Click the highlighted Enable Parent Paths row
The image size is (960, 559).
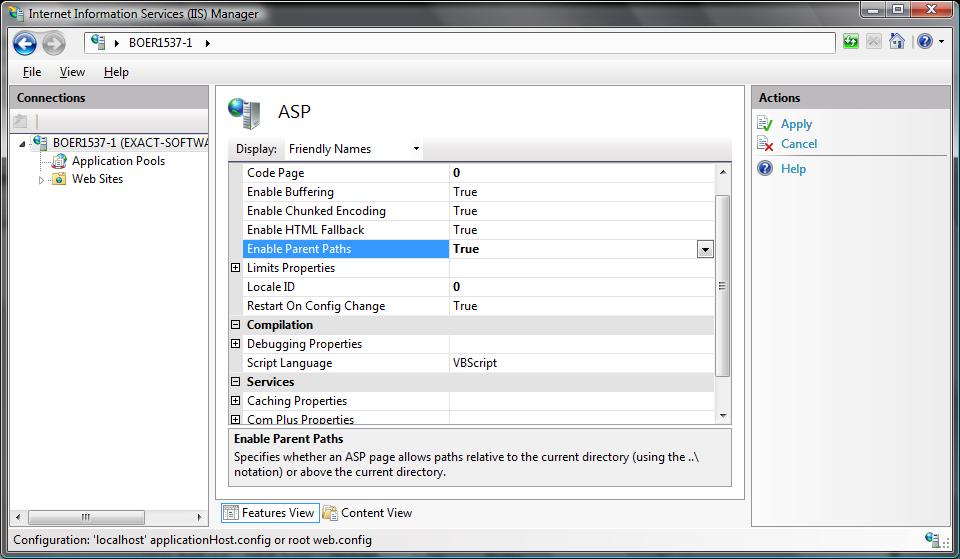click(346, 249)
